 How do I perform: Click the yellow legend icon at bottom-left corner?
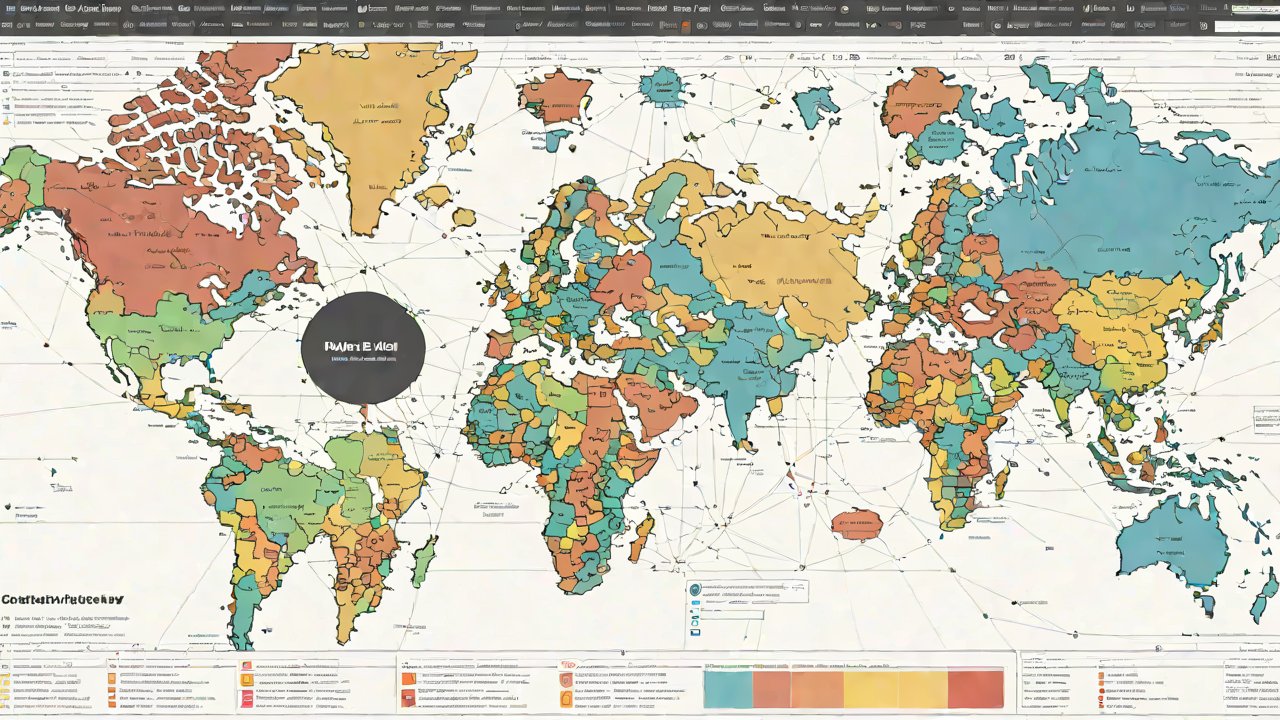click(x=5, y=680)
